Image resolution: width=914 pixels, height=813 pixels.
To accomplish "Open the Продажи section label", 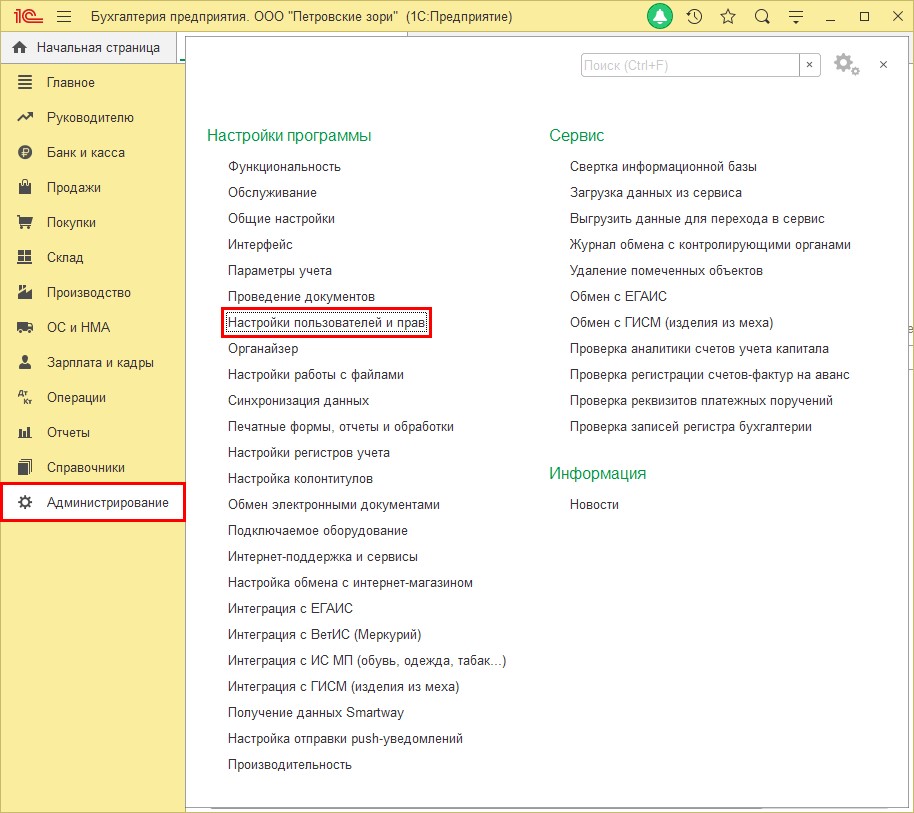I will tap(74, 188).
